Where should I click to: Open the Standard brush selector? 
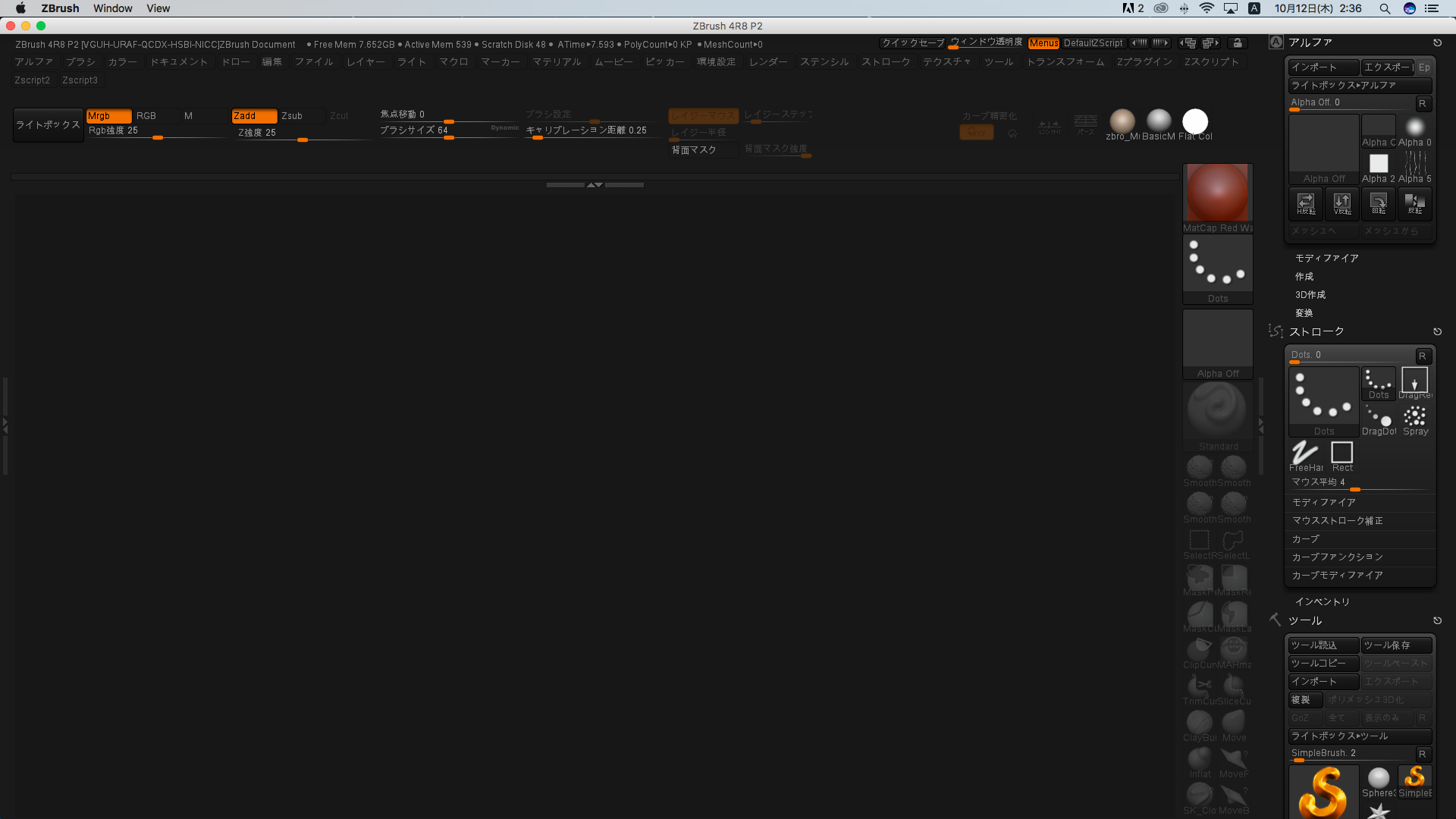coord(1217,412)
